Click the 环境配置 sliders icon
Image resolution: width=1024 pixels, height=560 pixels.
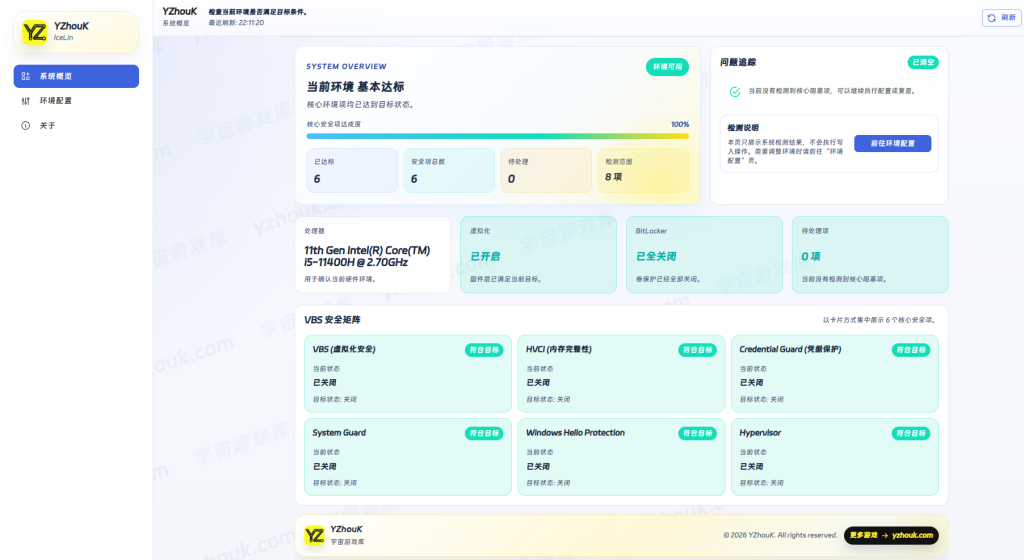(x=25, y=101)
